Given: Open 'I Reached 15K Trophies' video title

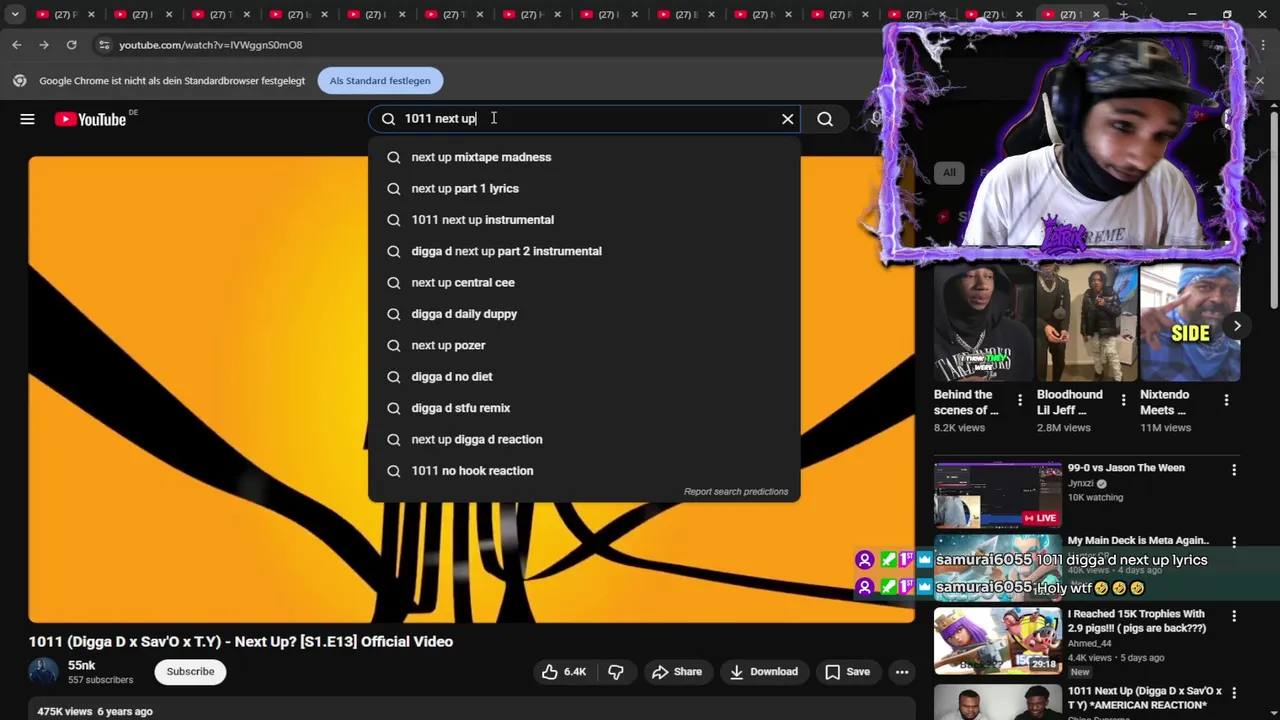Looking at the screenshot, I should click(x=1137, y=621).
